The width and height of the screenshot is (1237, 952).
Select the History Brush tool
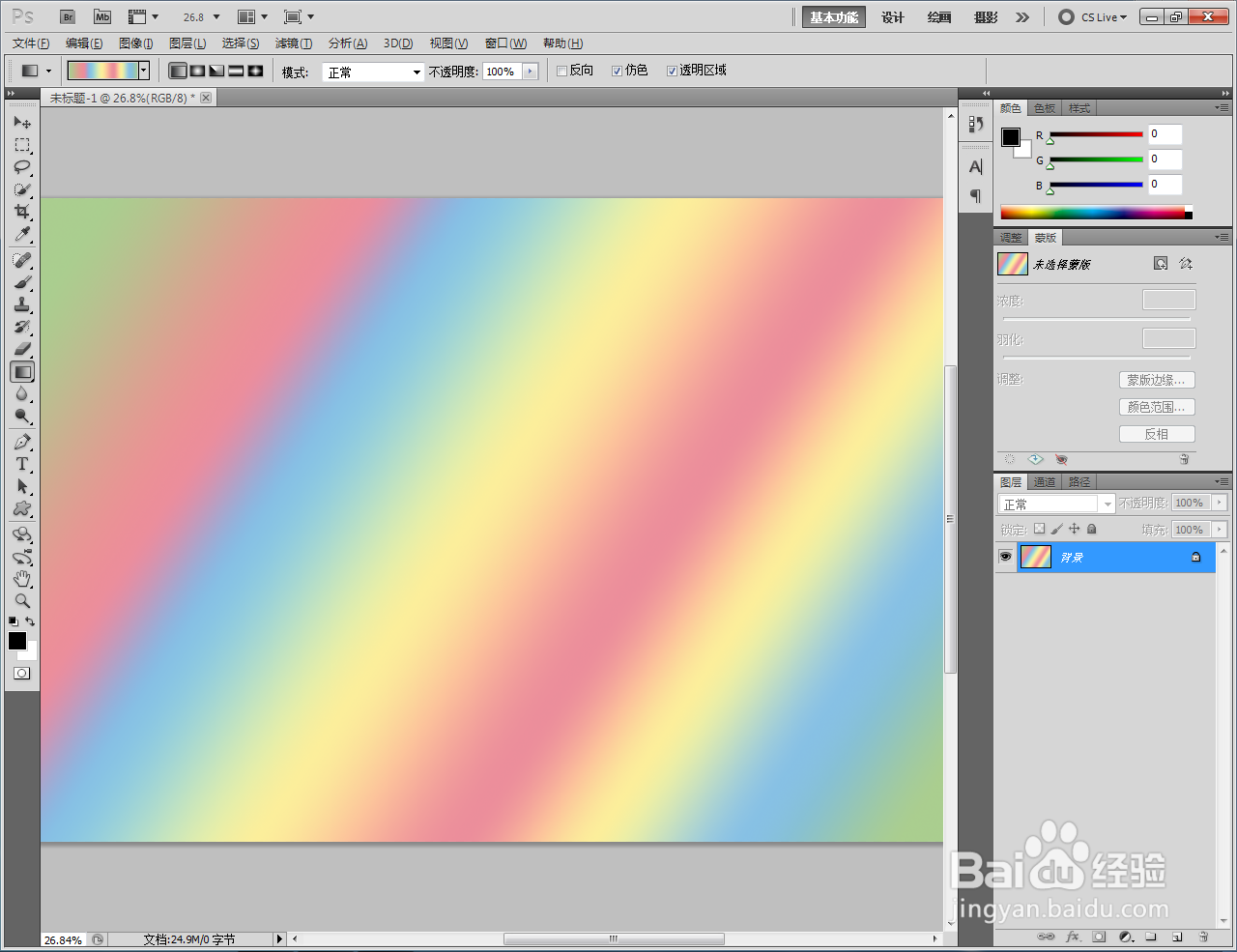point(22,327)
